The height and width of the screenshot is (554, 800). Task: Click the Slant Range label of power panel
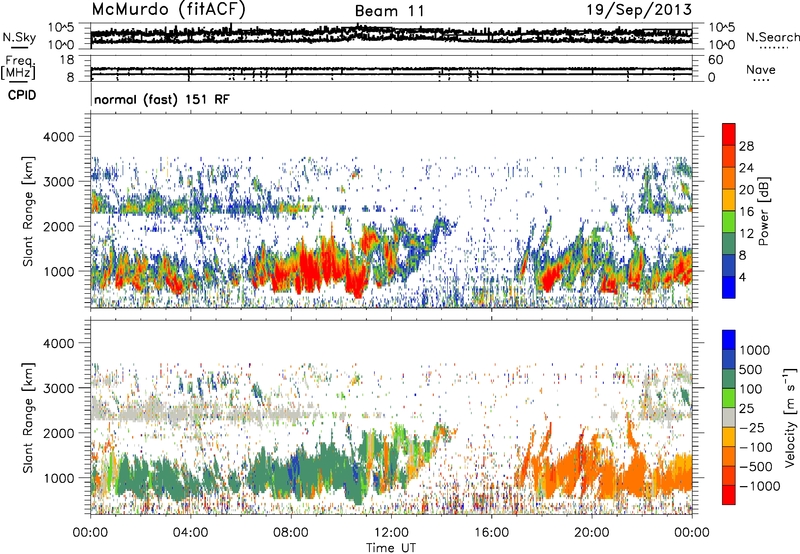[x=29, y=211]
